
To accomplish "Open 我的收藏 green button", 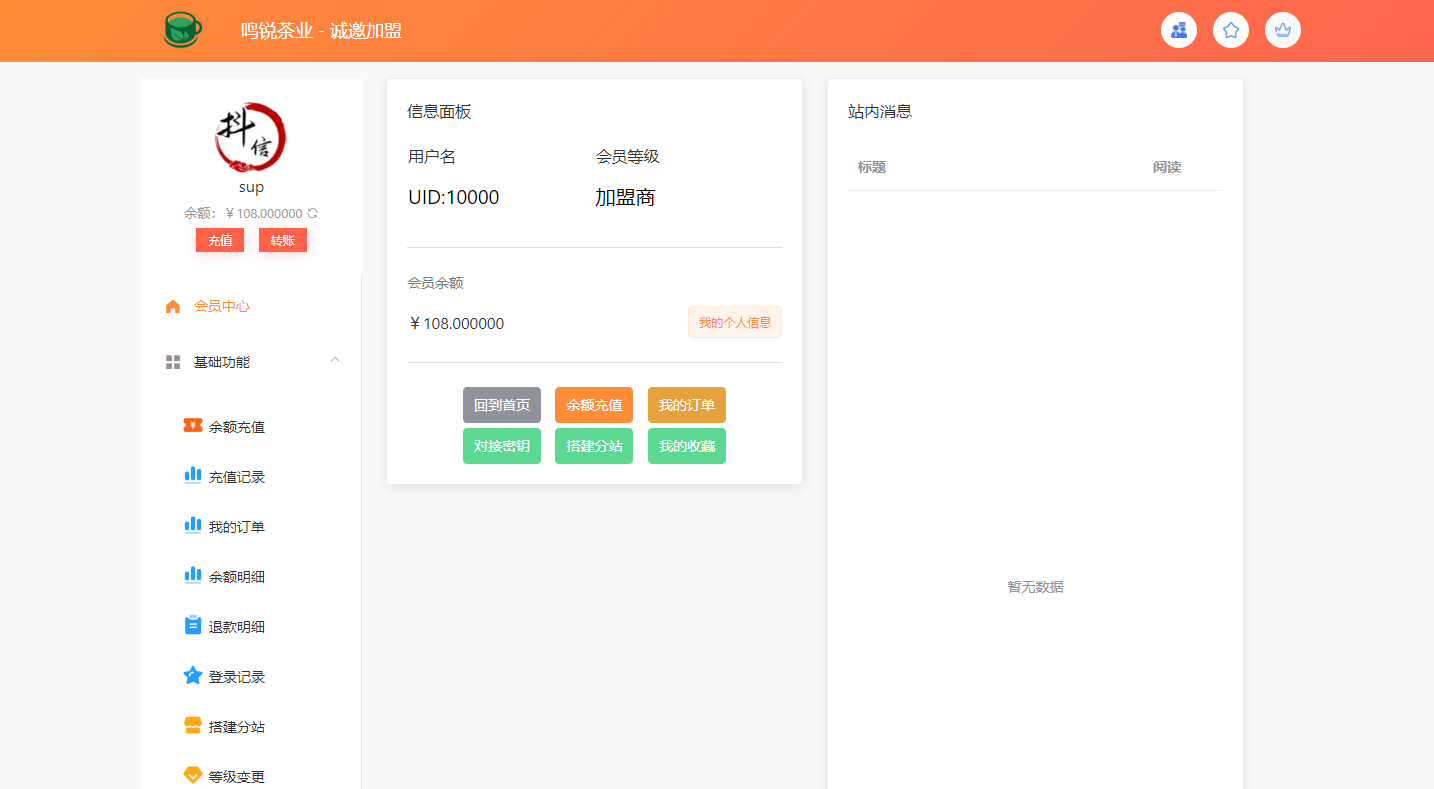I will click(686, 446).
